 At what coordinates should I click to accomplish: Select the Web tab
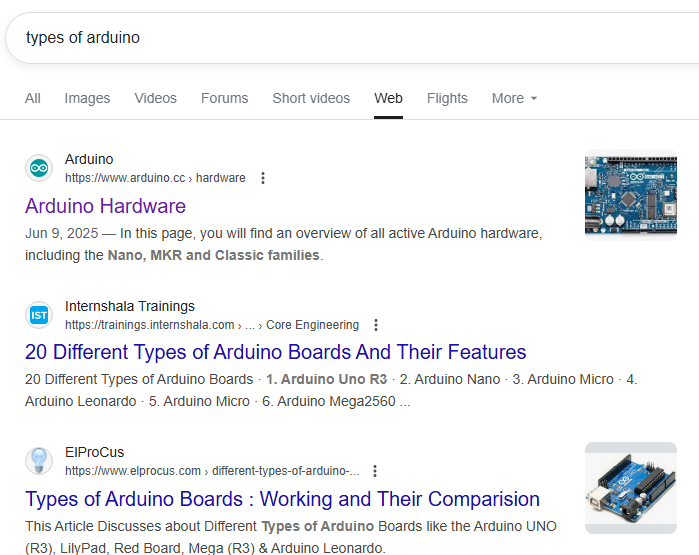coord(388,98)
